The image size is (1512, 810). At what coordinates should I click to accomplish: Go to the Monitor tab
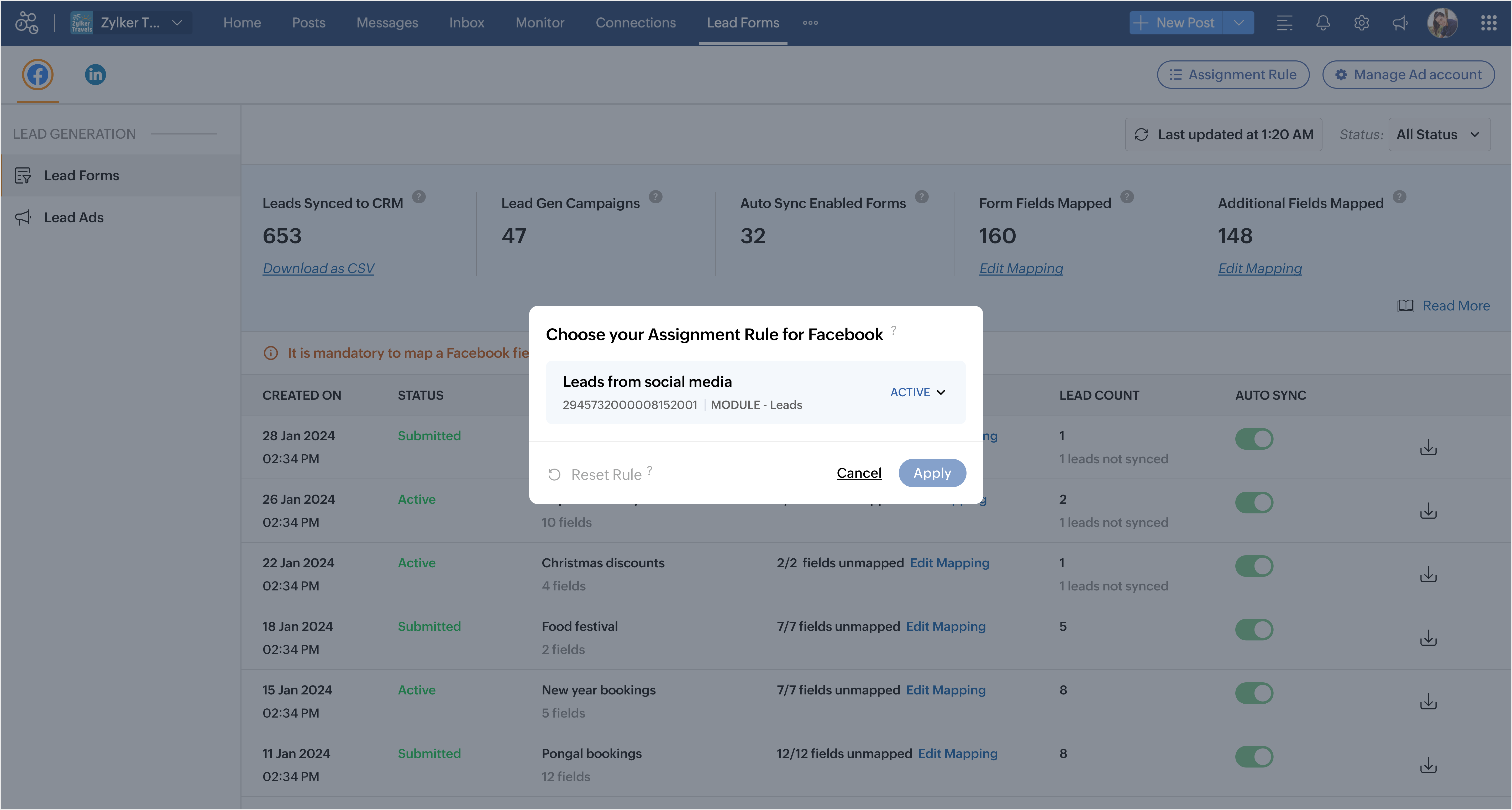[539, 23]
